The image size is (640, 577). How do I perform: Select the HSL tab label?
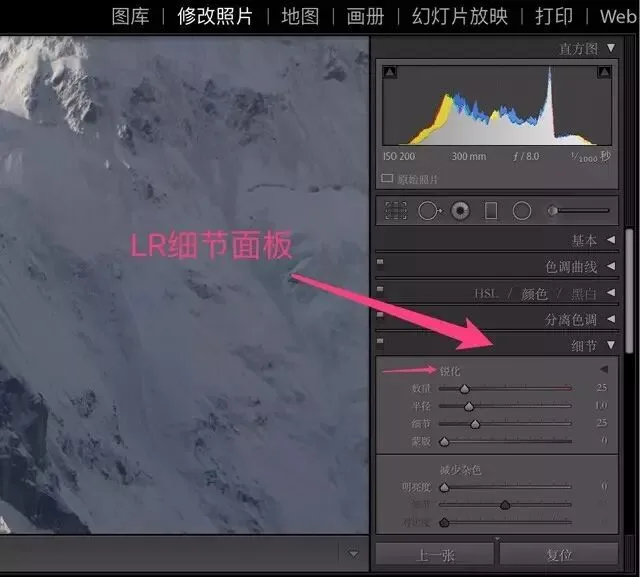[486, 294]
